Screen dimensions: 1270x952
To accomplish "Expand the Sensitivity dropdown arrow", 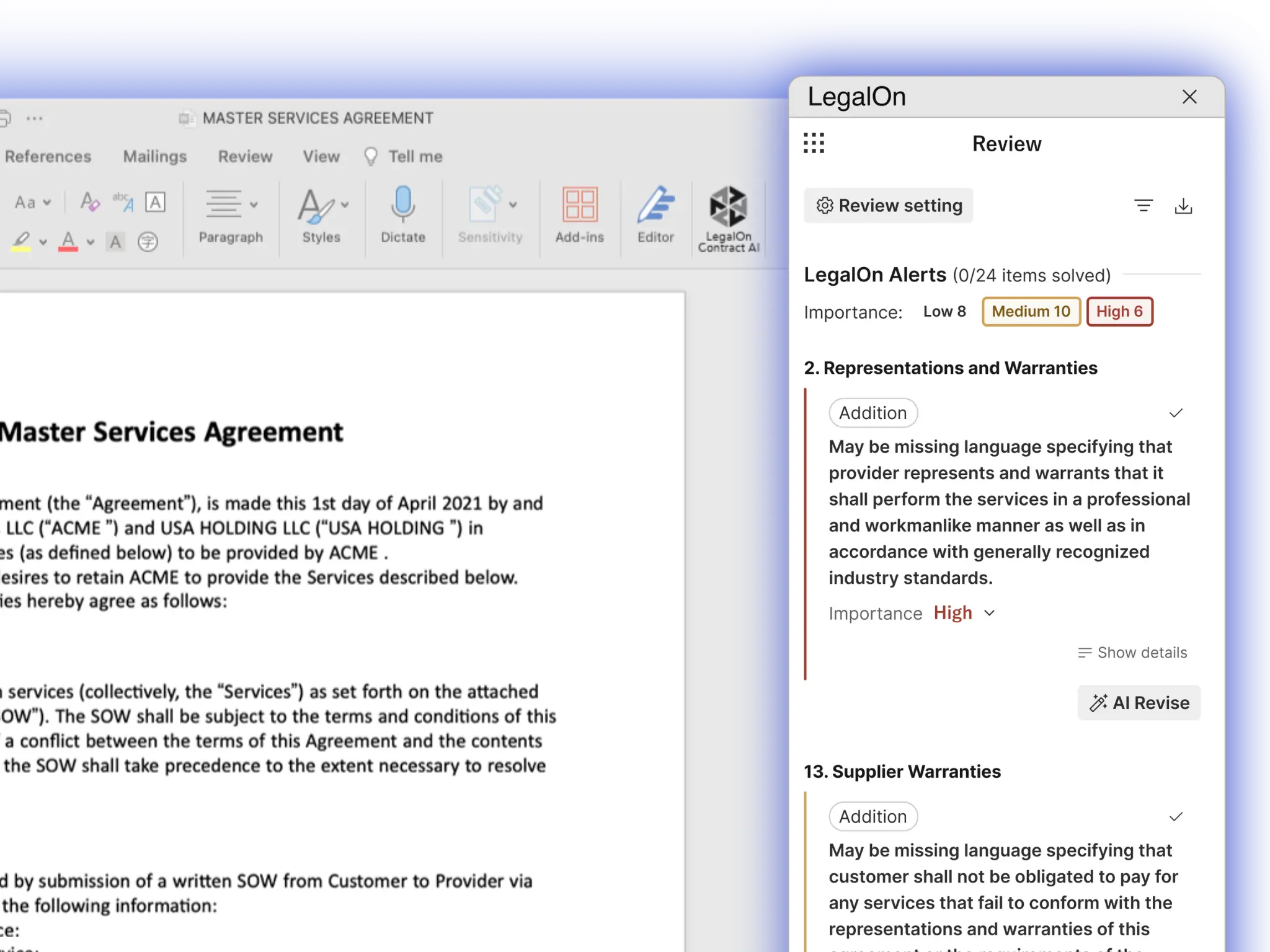I will click(513, 205).
